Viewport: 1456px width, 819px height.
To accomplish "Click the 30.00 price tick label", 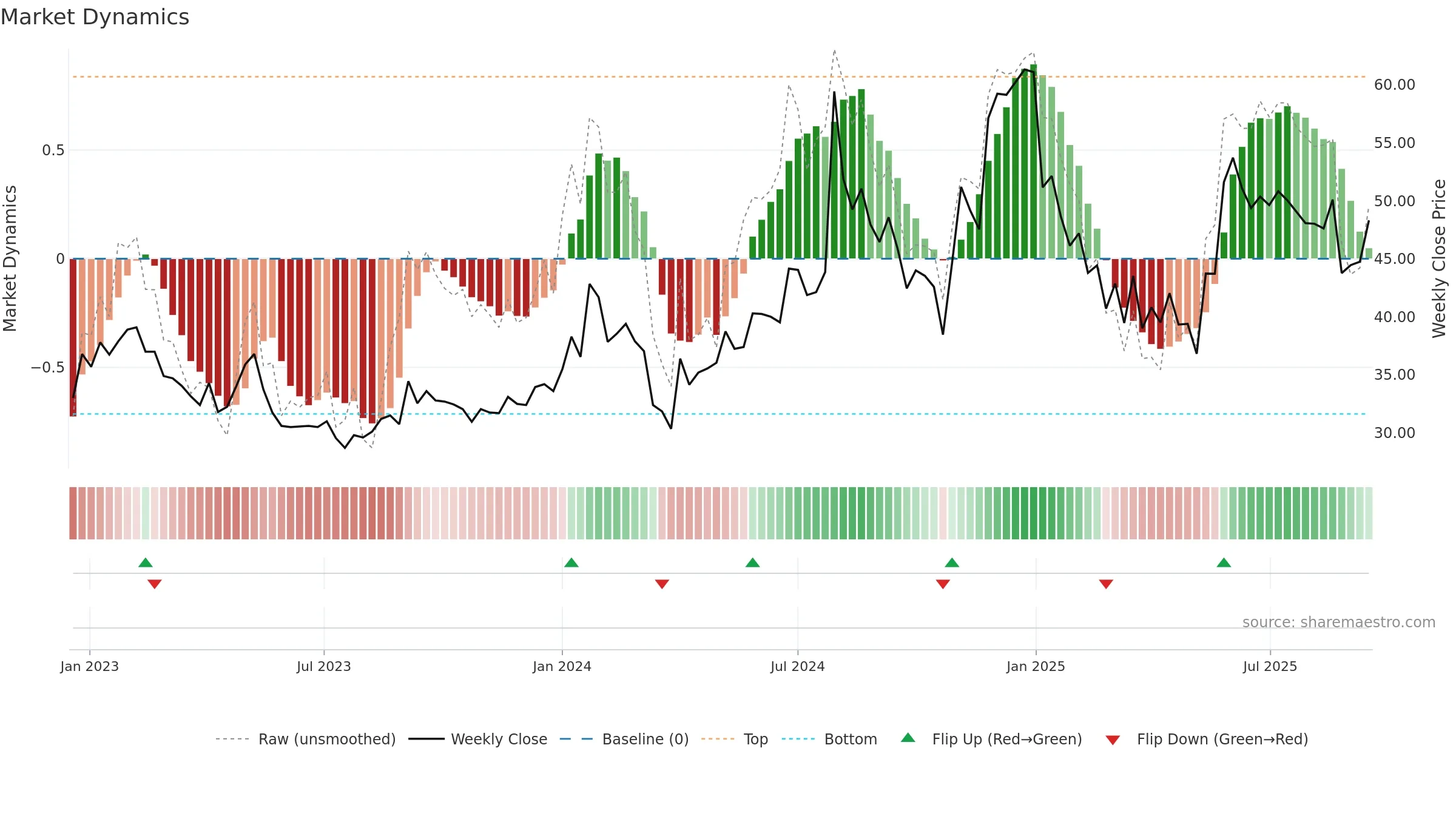I will (1395, 433).
